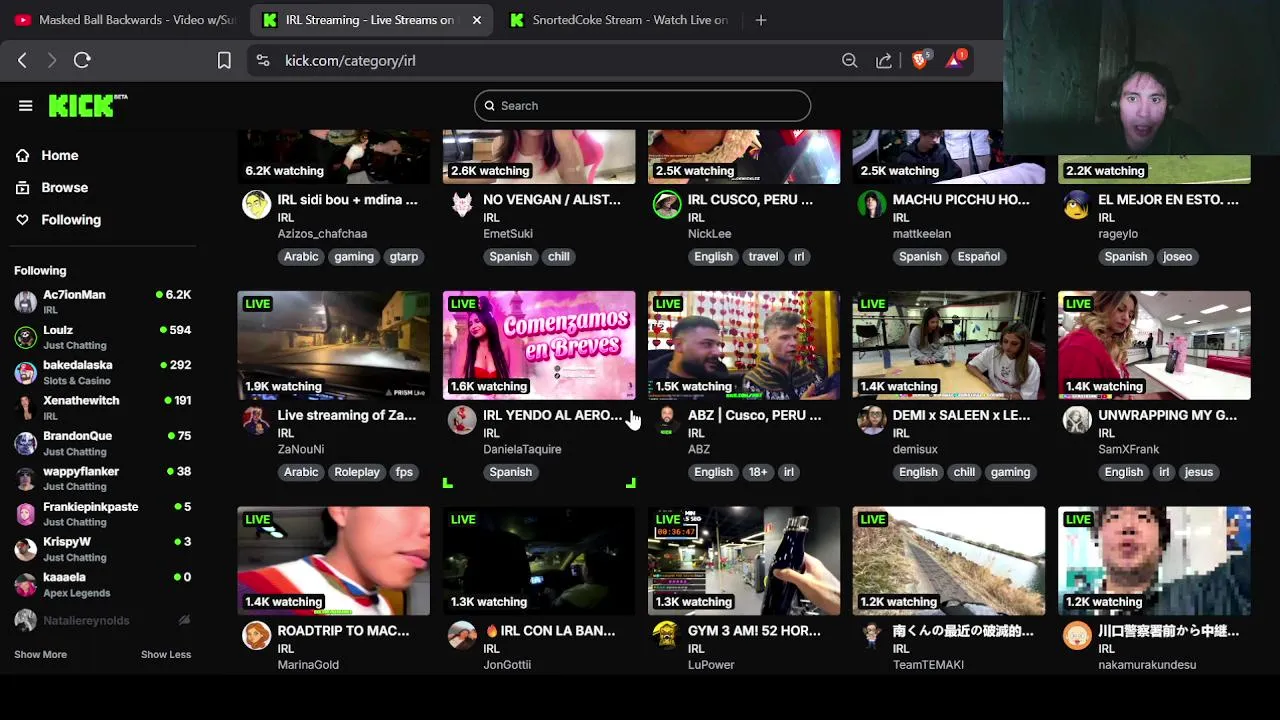This screenshot has height=720, width=1280.
Task: Click the zoom magnifier icon in address bar
Action: 849,60
